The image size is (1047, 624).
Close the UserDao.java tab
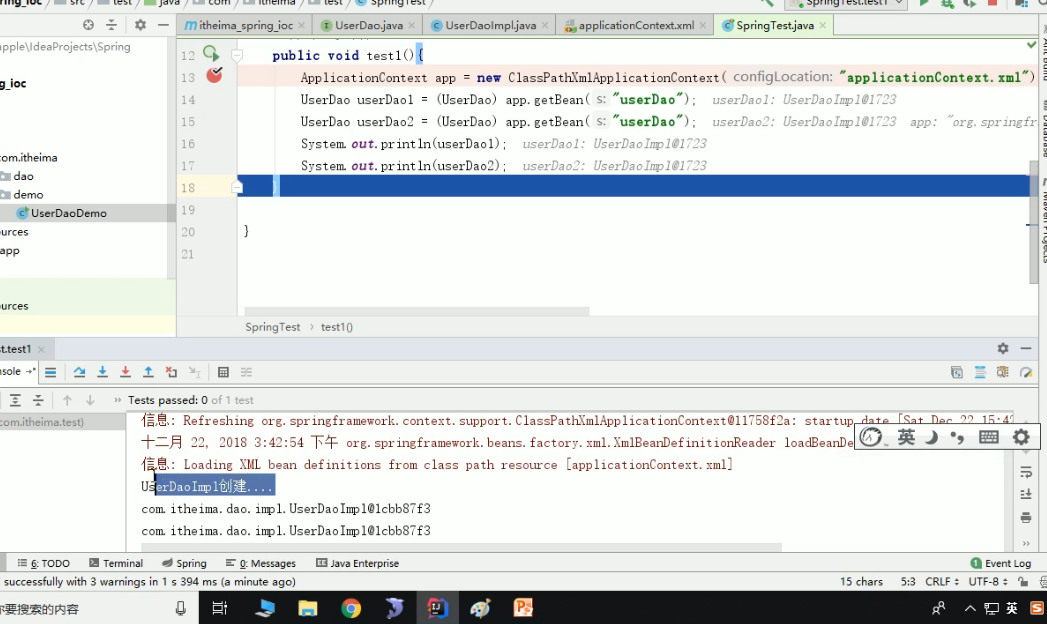411,25
